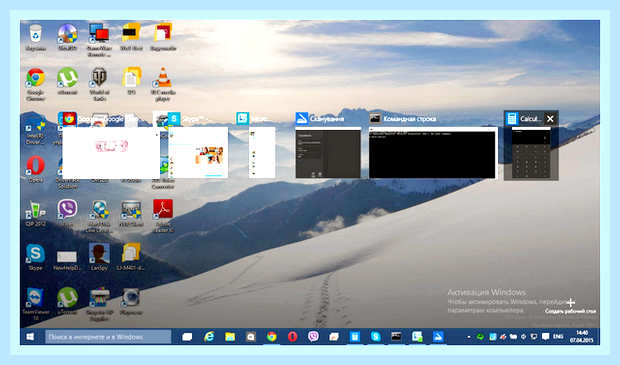Open the Start menu

coord(30,337)
